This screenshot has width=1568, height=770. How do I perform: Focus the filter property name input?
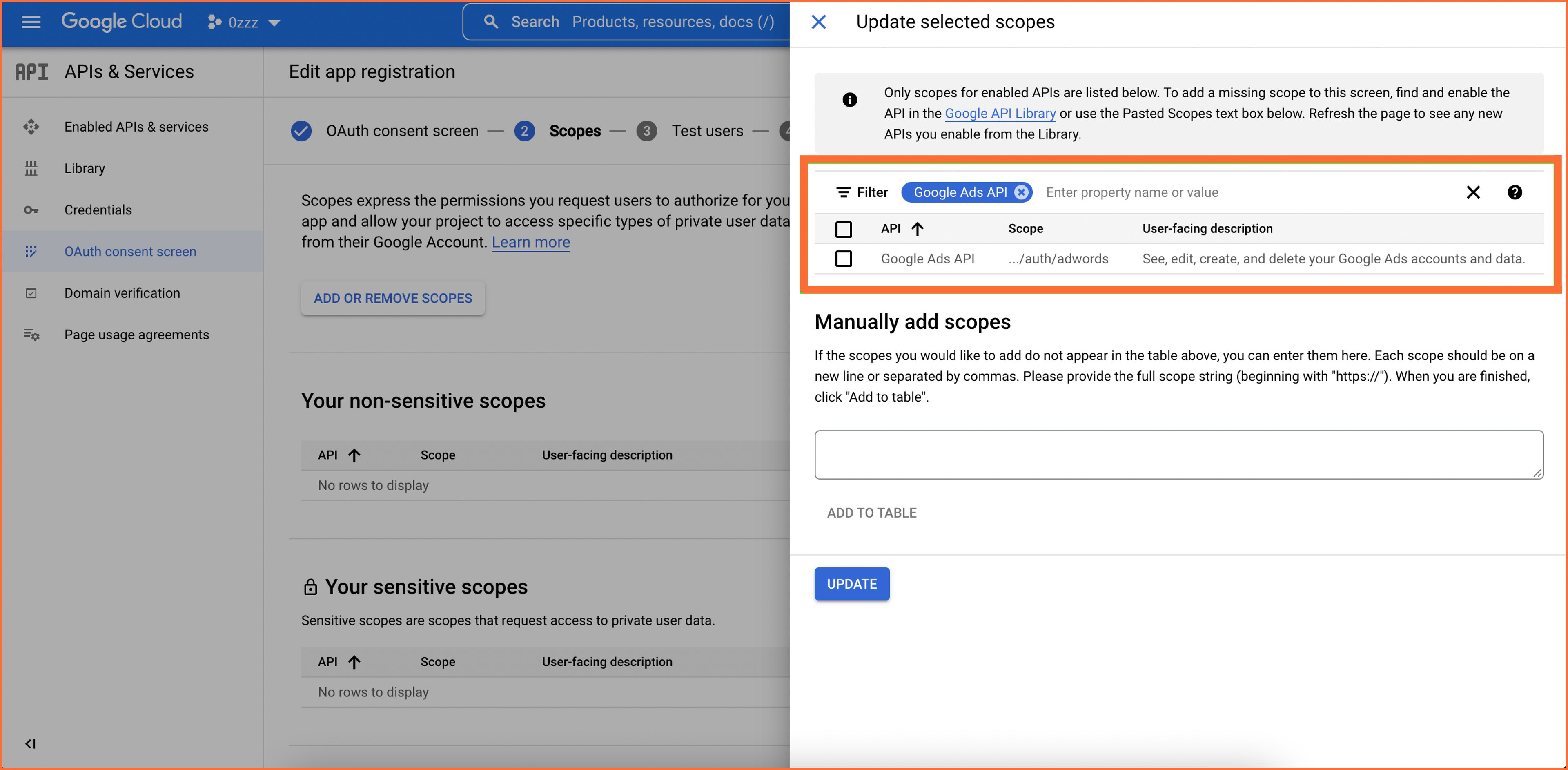(x=1248, y=192)
